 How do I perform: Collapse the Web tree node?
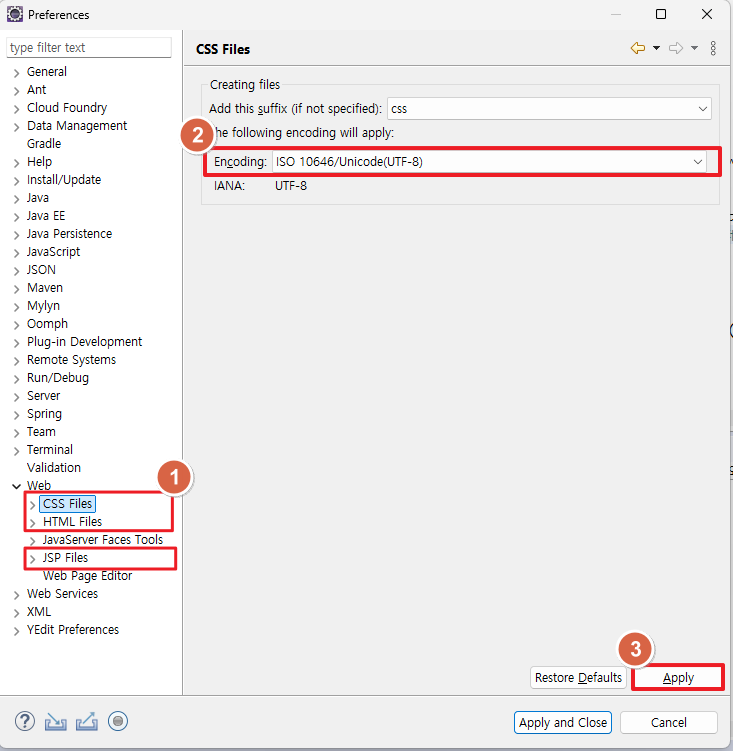click(x=16, y=486)
